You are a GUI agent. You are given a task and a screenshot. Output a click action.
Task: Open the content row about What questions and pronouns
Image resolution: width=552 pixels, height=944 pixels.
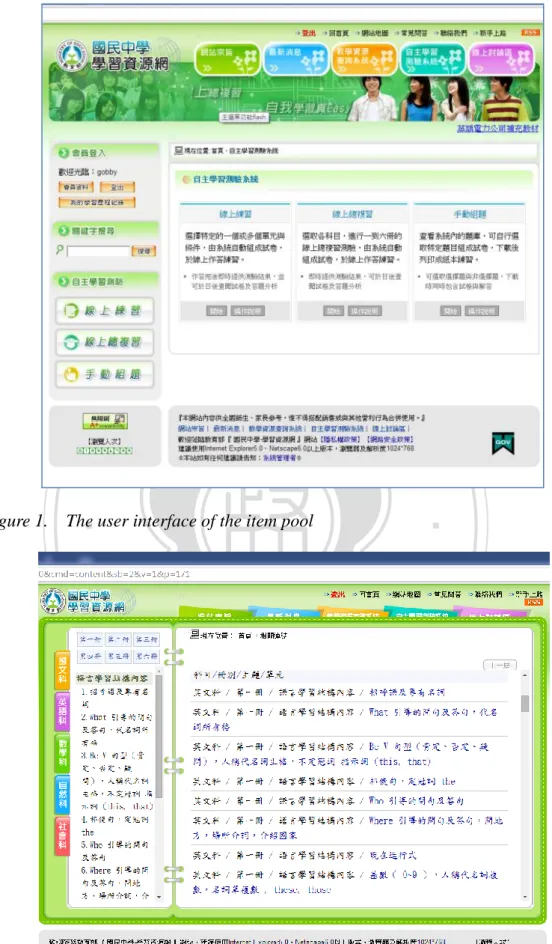[x=345, y=719]
